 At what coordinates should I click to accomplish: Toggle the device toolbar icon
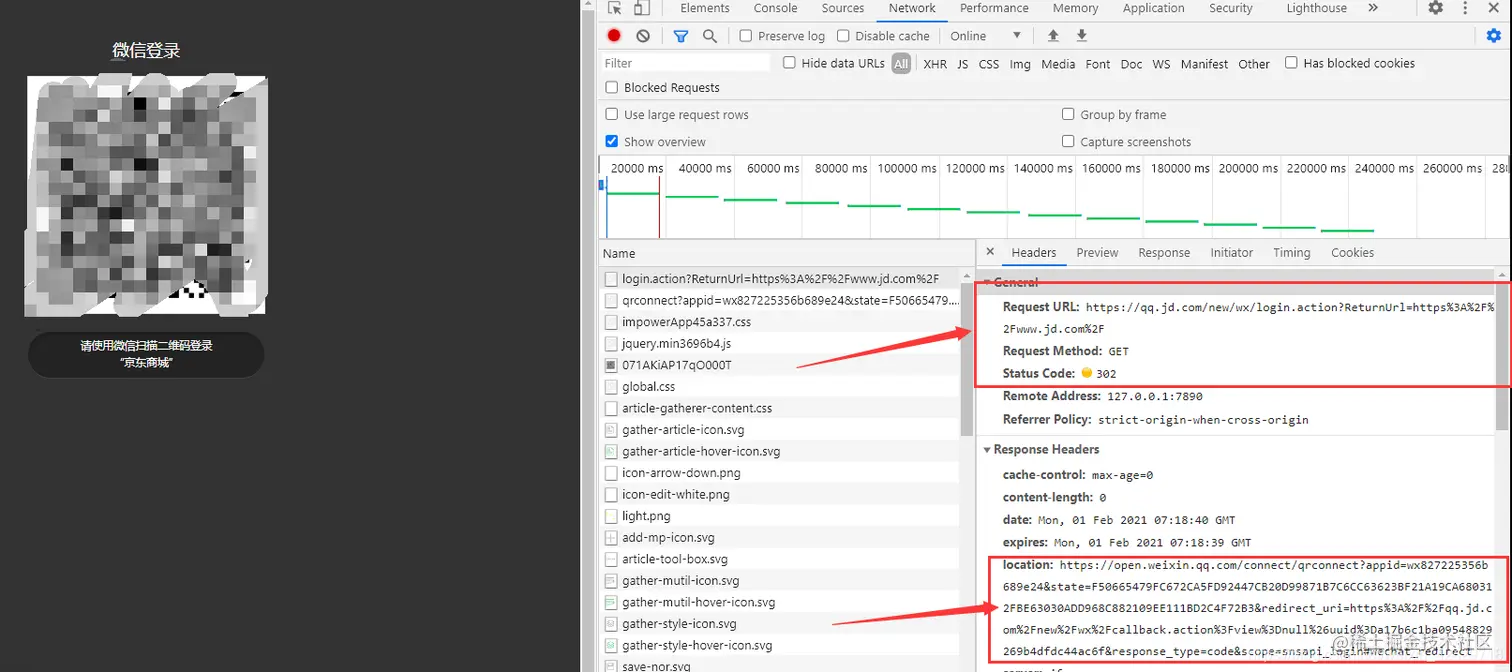click(x=641, y=8)
